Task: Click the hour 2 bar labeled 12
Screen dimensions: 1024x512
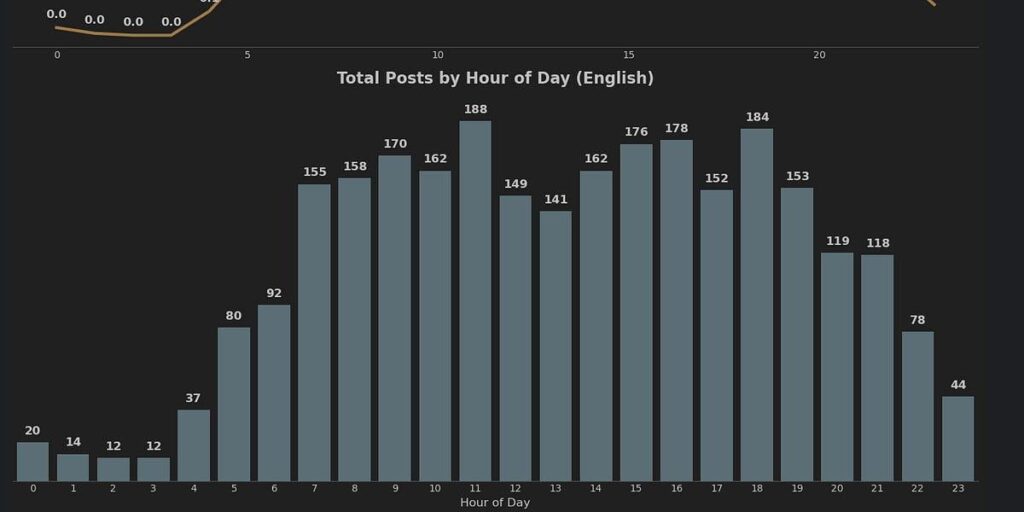Action: [113, 470]
